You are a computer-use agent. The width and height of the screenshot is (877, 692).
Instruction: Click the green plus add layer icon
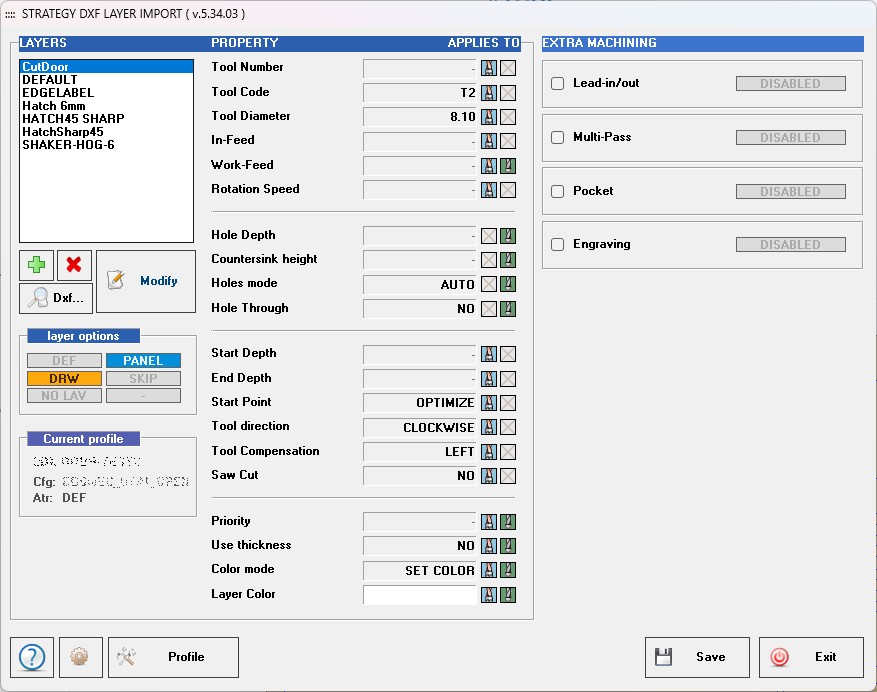pos(36,265)
